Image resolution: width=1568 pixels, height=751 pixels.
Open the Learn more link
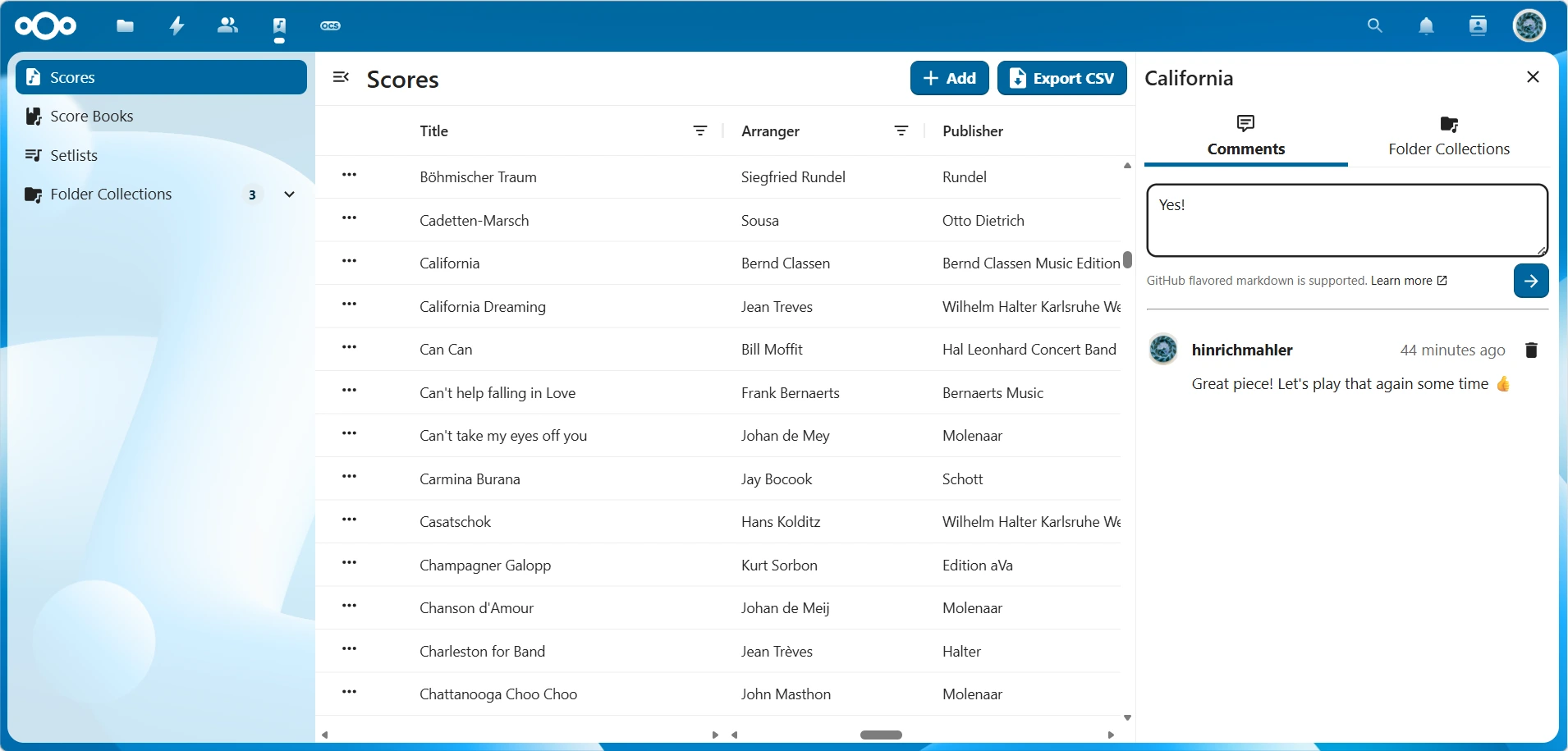[1405, 280]
